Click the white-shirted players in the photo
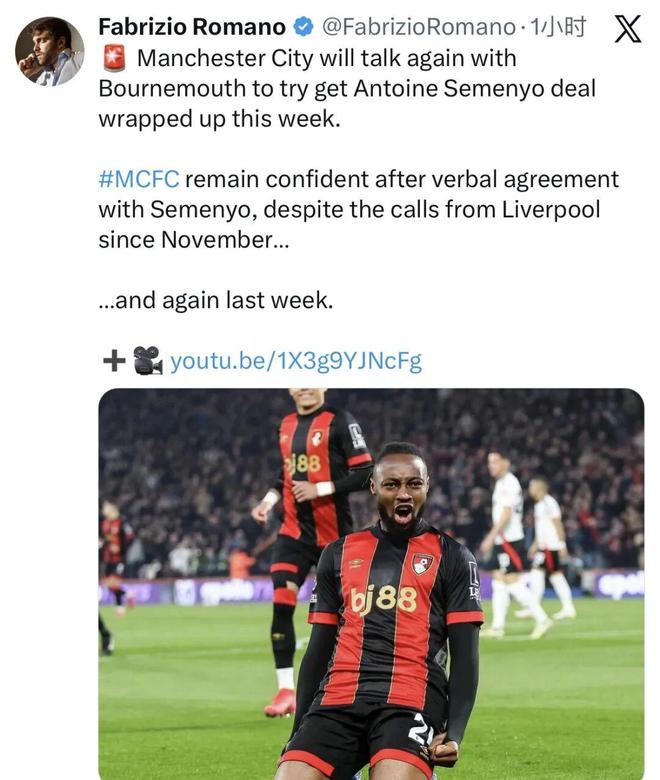The width and height of the screenshot is (660, 780). (520, 540)
